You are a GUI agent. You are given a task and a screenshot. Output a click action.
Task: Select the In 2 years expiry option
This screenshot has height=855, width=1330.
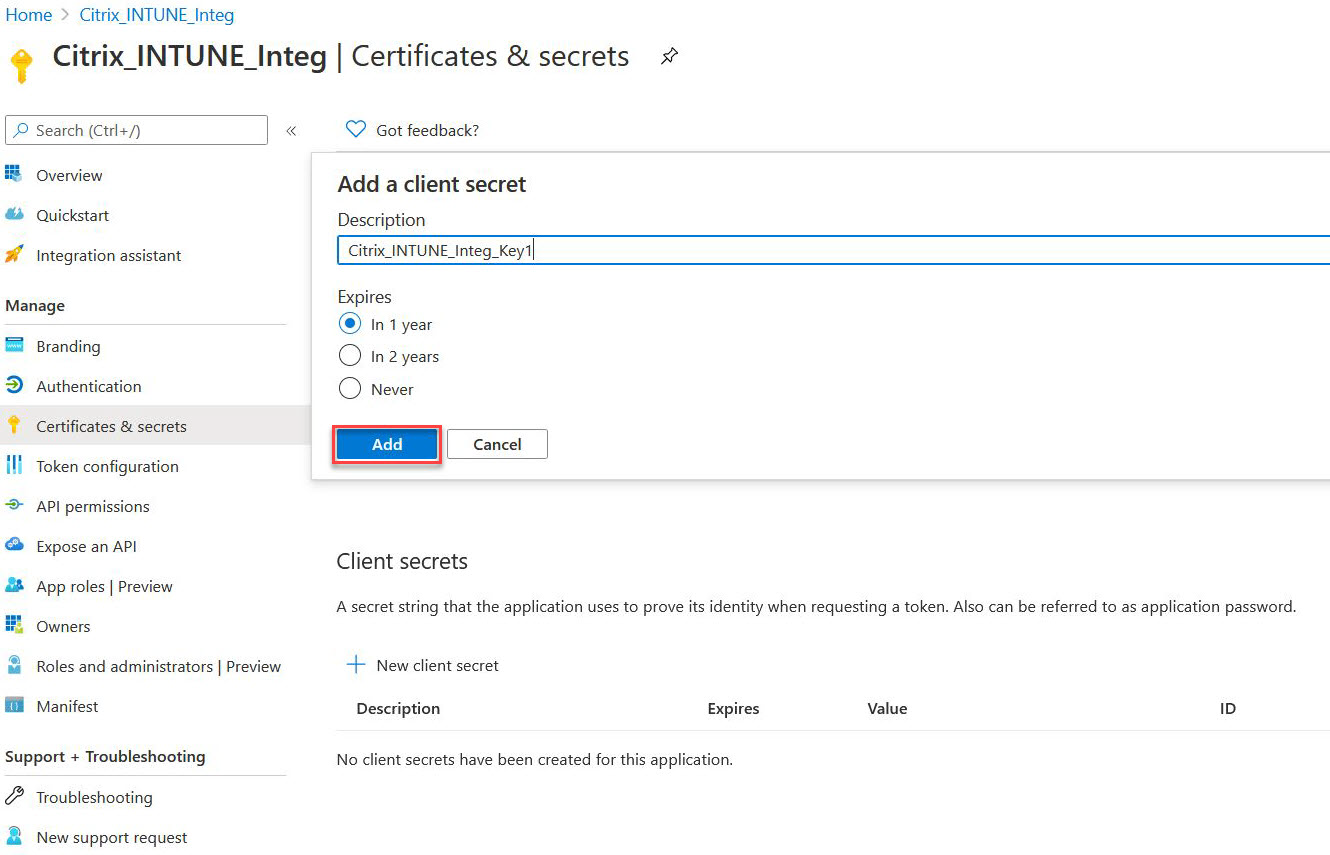tap(350, 356)
